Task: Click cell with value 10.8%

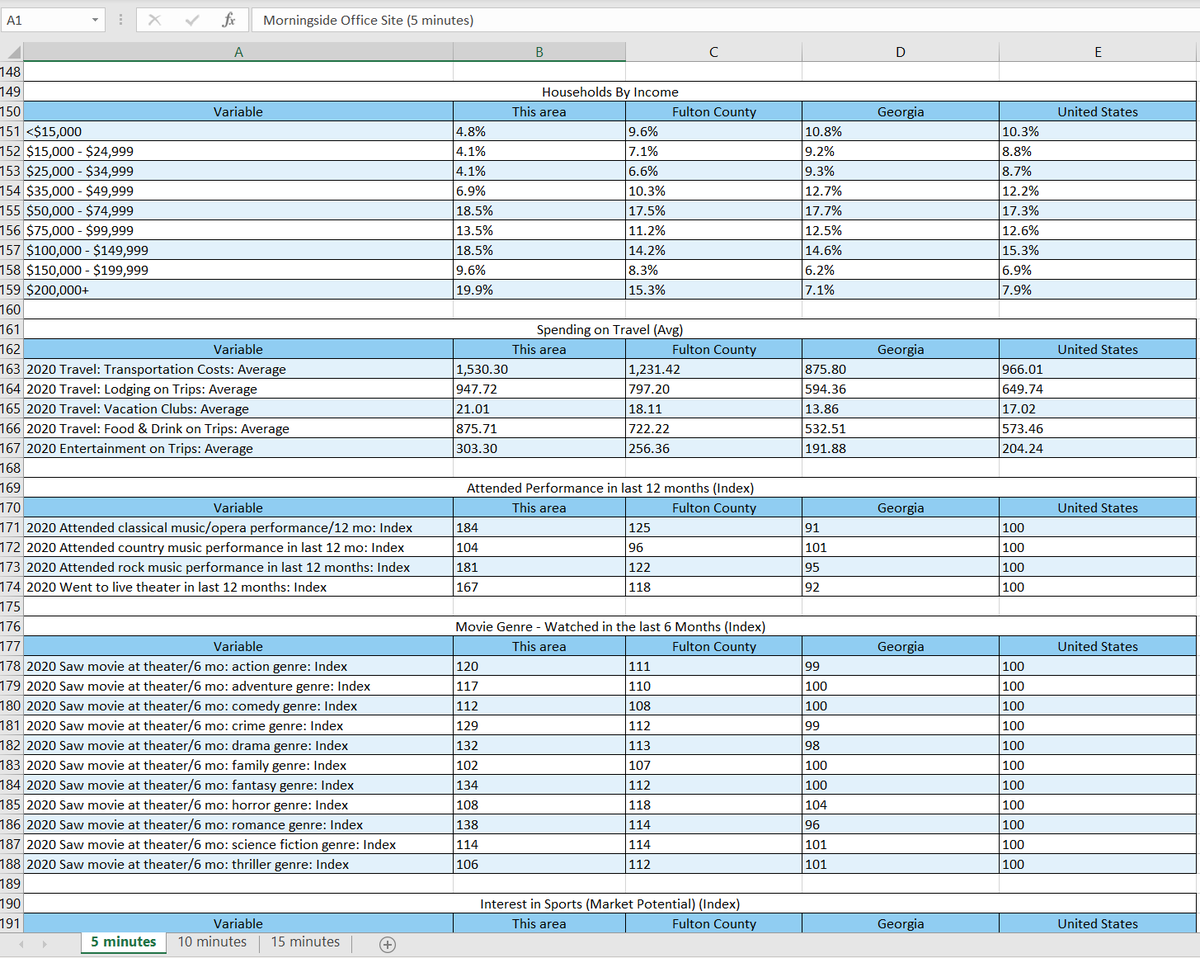Action: click(x=900, y=131)
